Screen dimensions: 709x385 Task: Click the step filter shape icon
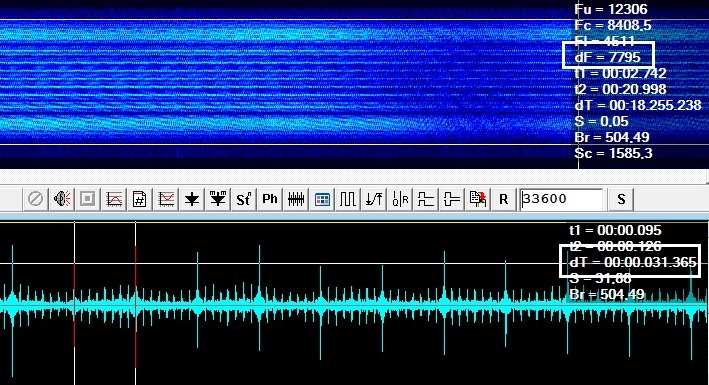tap(426, 199)
